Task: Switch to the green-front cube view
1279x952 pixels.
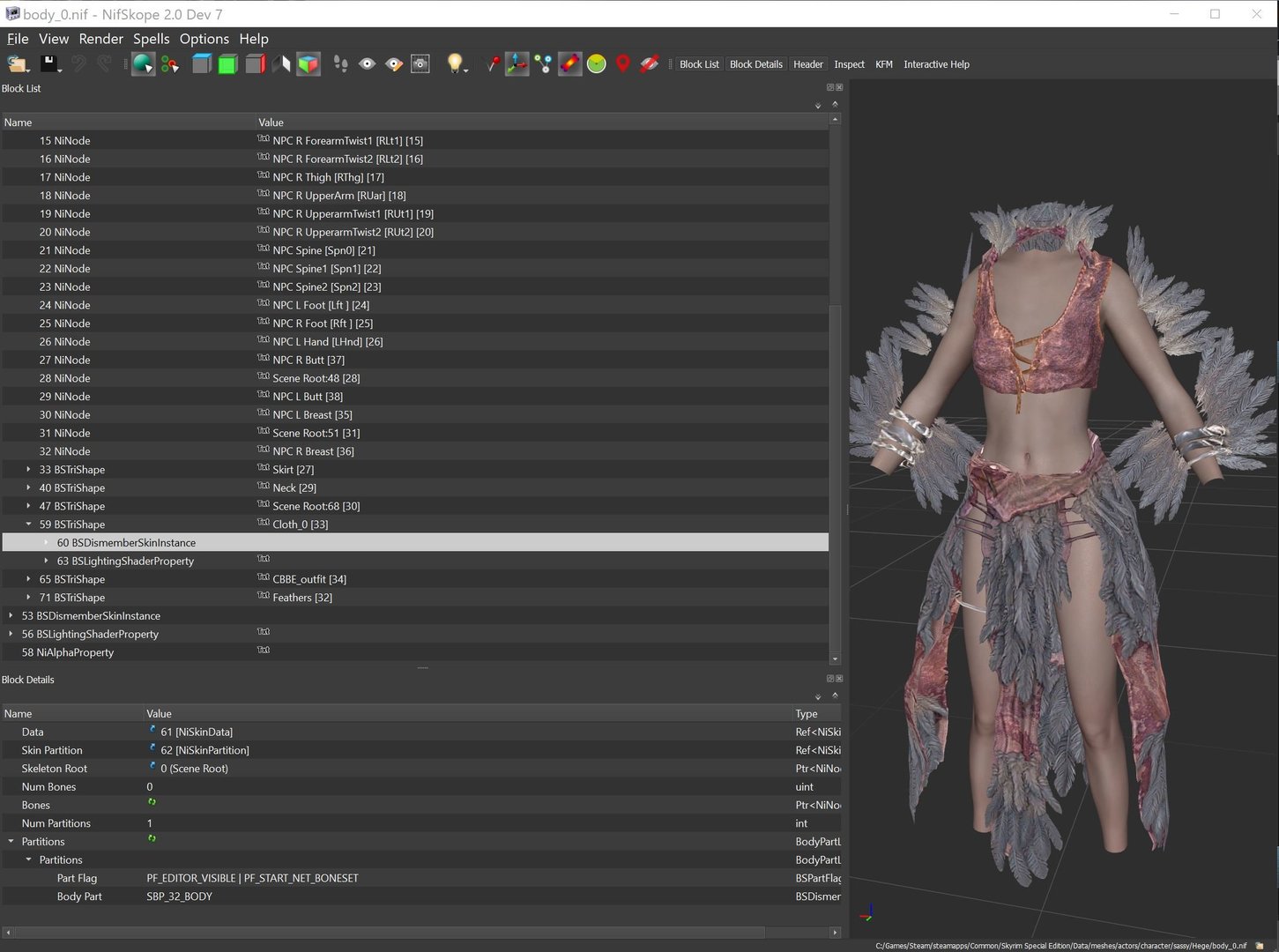Action: (227, 63)
